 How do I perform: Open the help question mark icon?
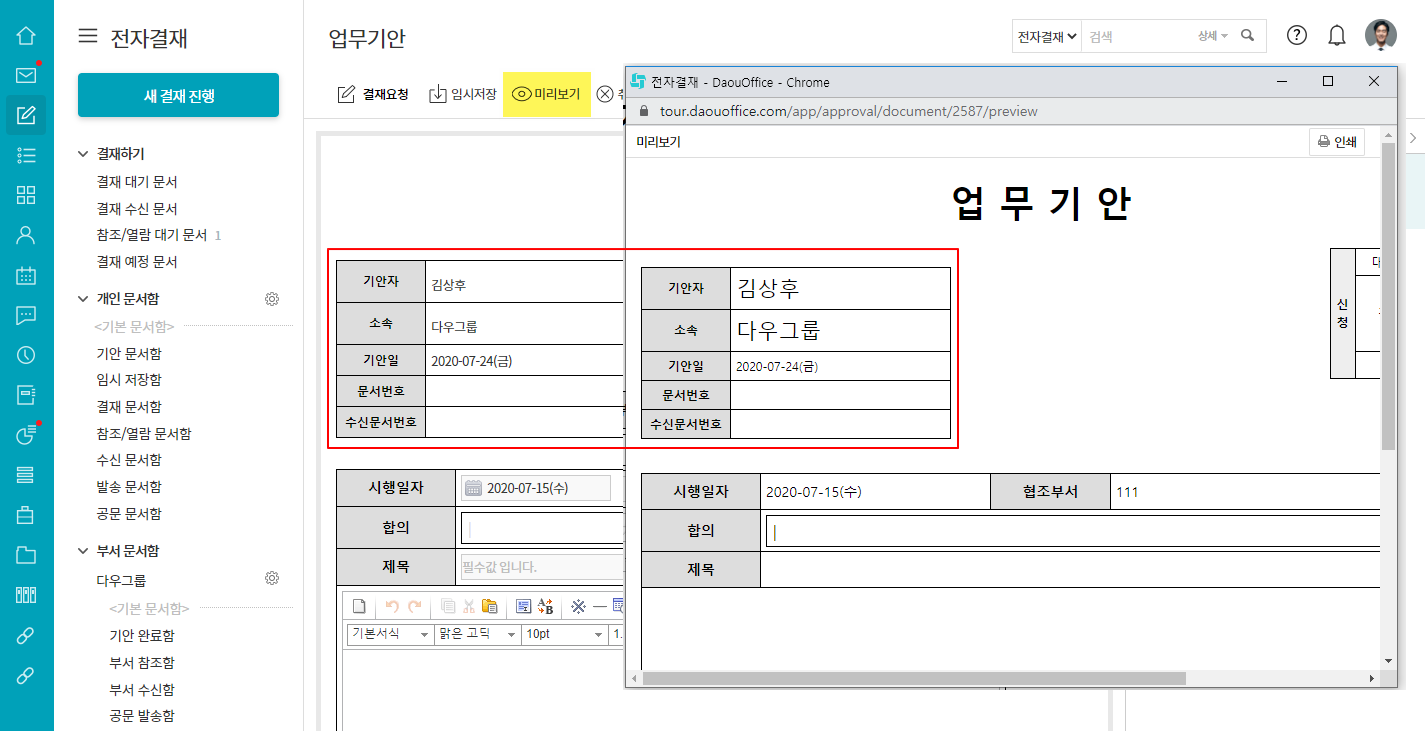(1297, 36)
